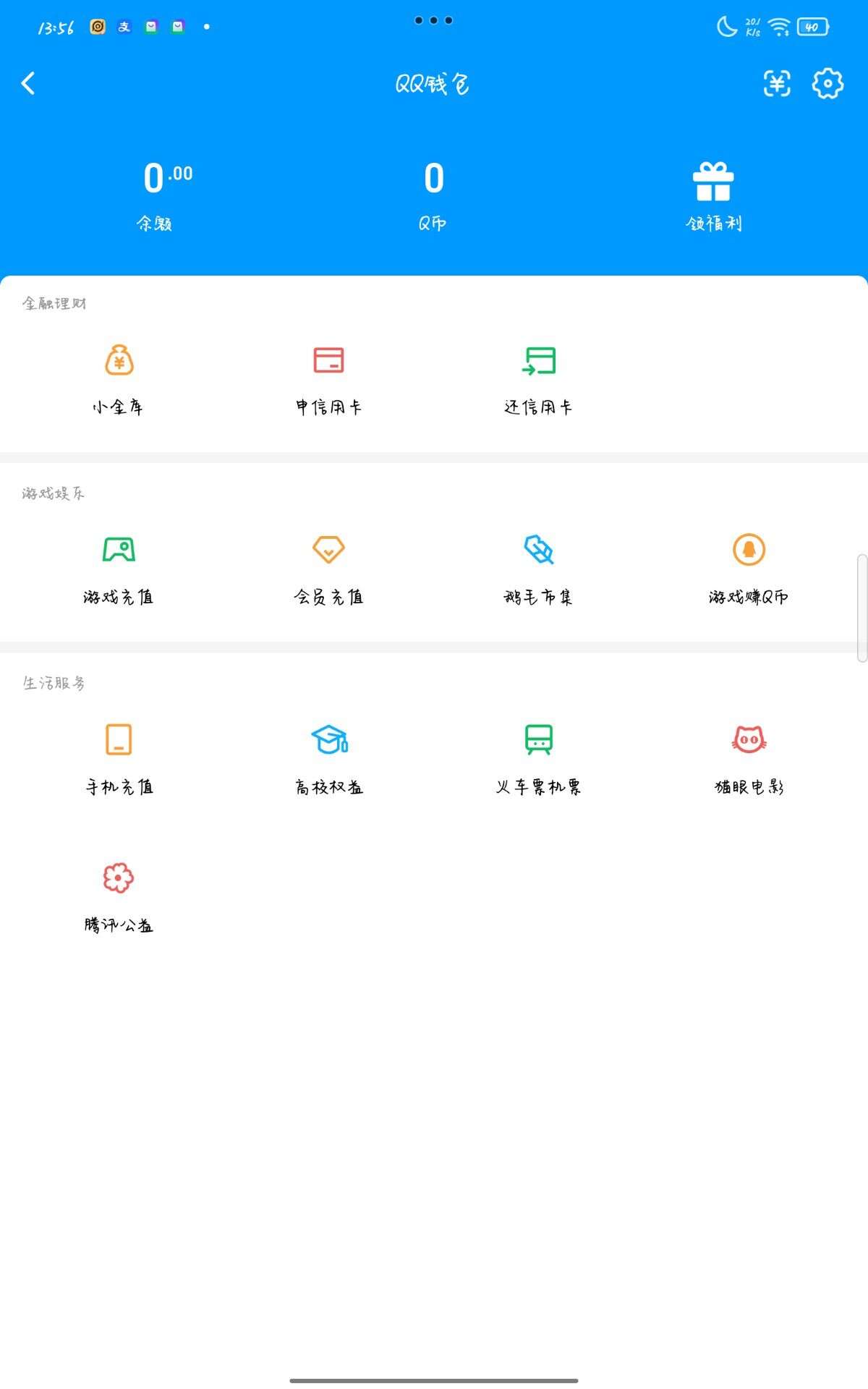Tap the 腾讯公益 label
This screenshot has width=868, height=1389.
119,925
